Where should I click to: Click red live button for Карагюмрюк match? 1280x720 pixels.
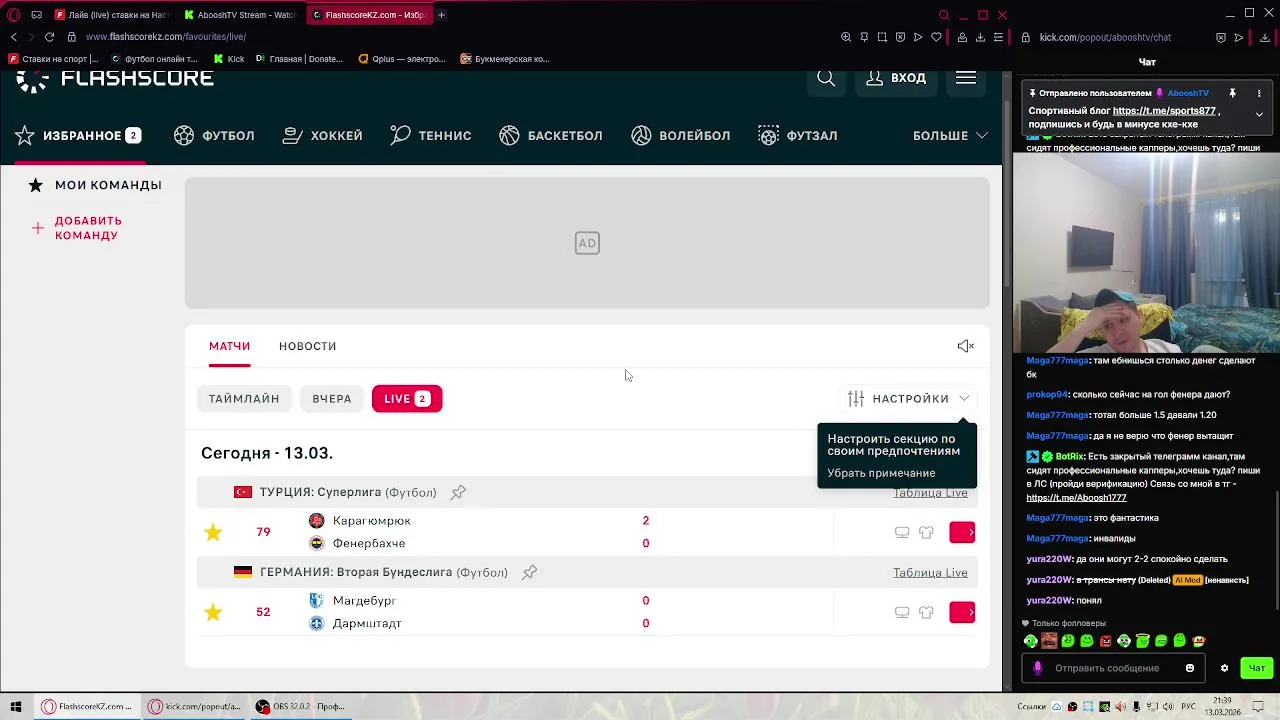point(962,532)
